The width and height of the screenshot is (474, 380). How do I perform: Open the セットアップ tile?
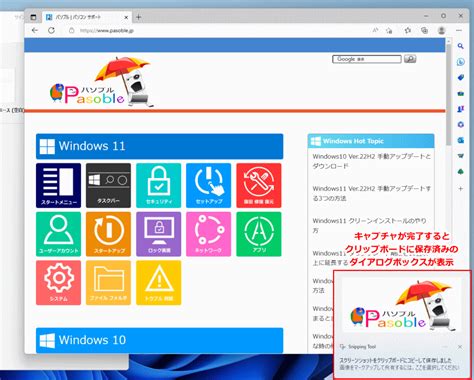[209, 185]
